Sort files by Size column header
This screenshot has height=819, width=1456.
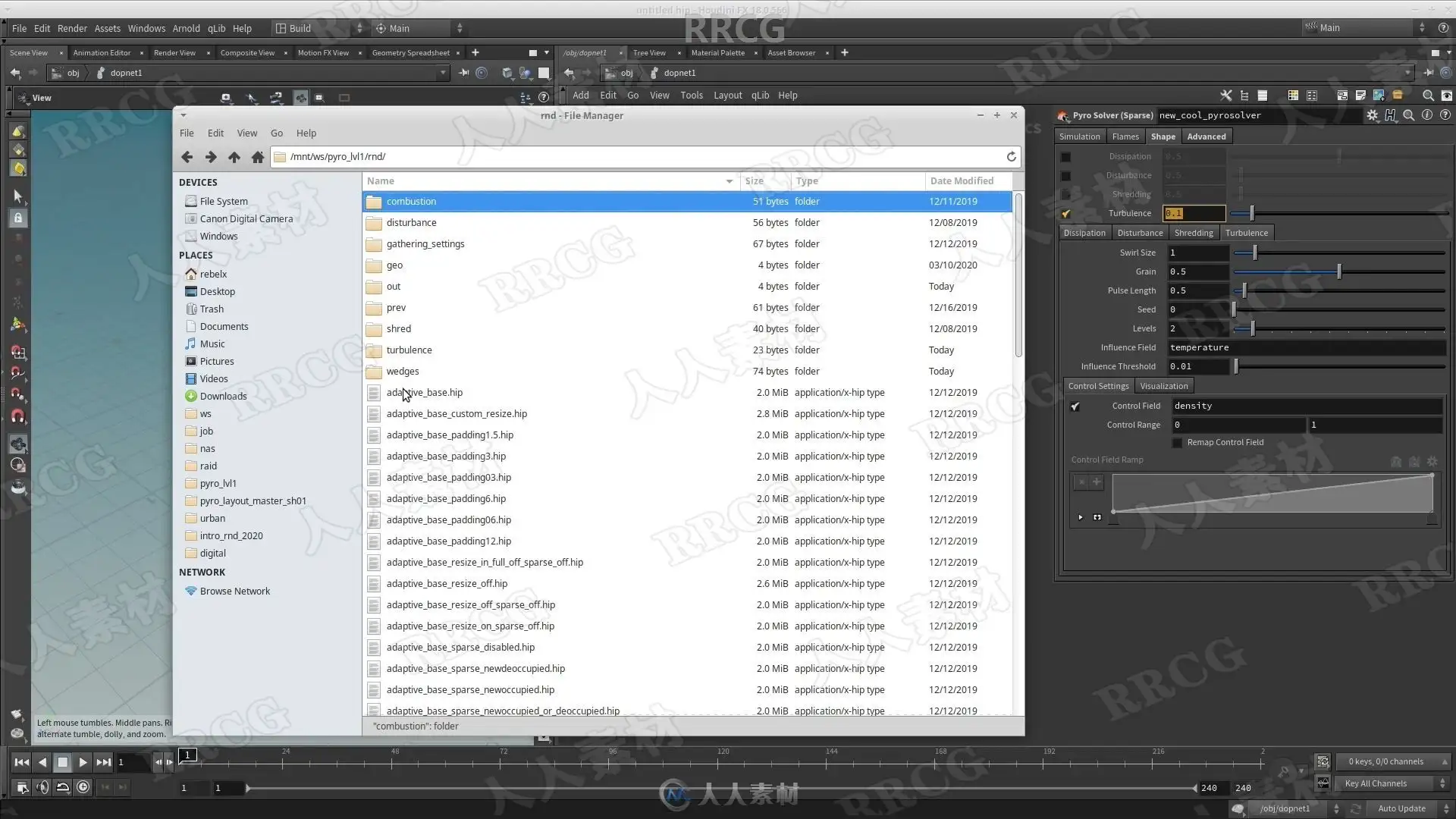click(764, 181)
